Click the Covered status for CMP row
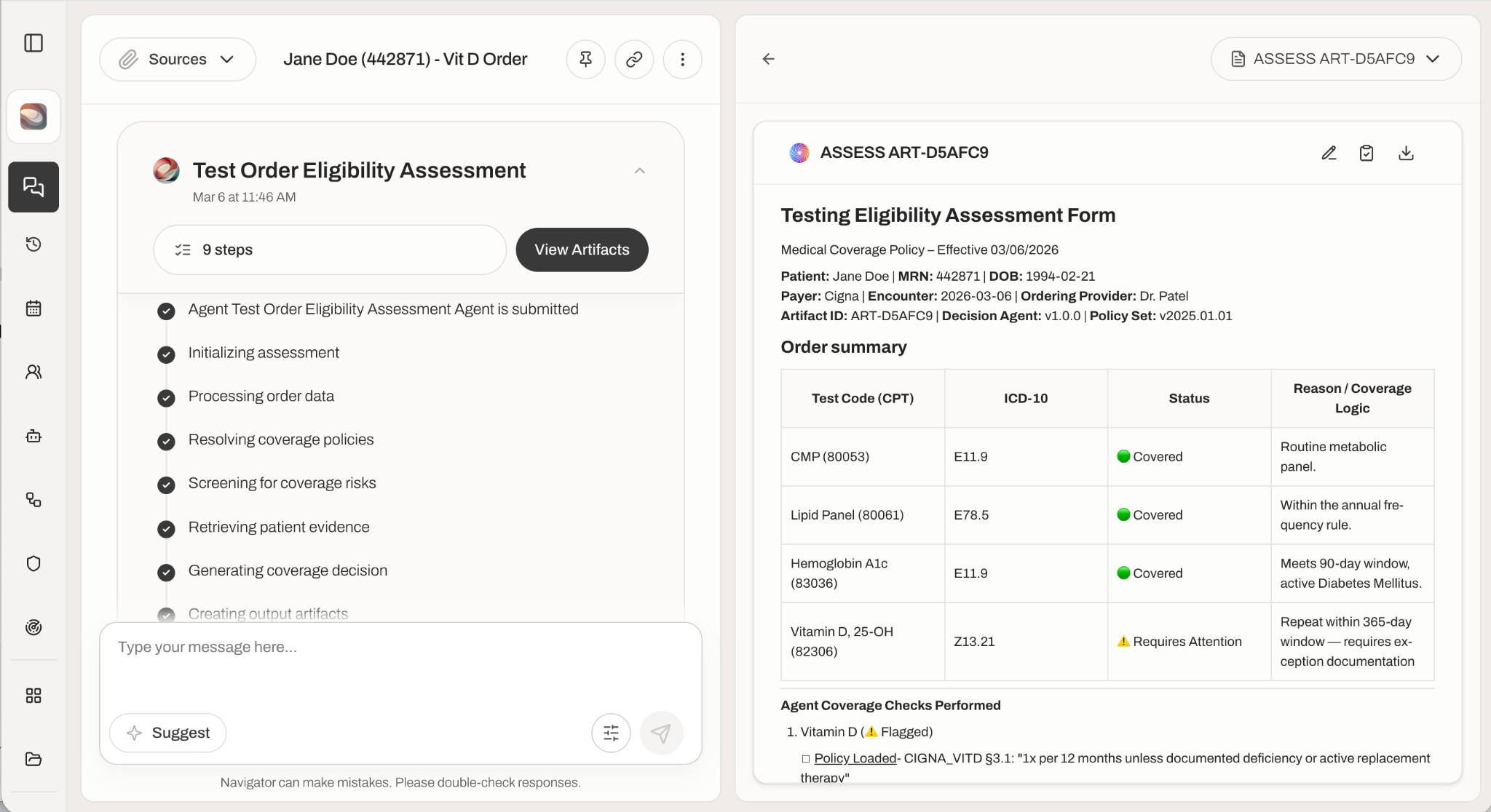Screen dimensions: 1491x812 click(x=1189, y=457)
